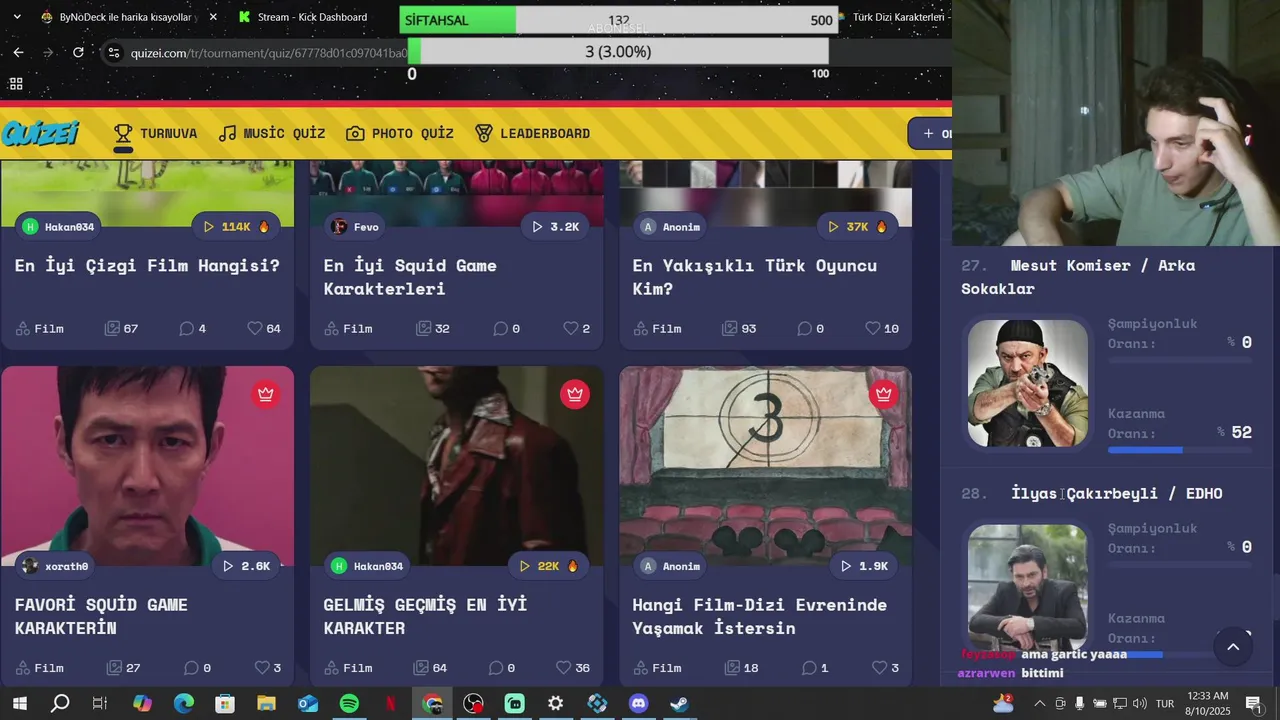Like the Türk Oyuncu quiz with 10 hearts

883,328
